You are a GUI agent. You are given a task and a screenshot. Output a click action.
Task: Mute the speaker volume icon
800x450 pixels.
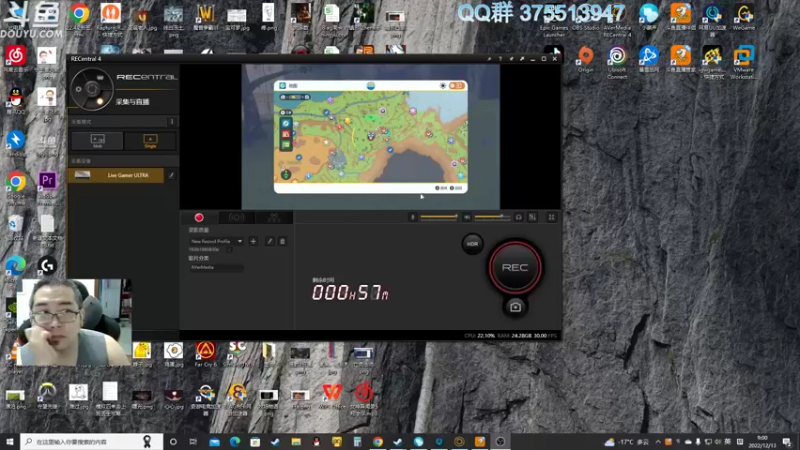467,217
